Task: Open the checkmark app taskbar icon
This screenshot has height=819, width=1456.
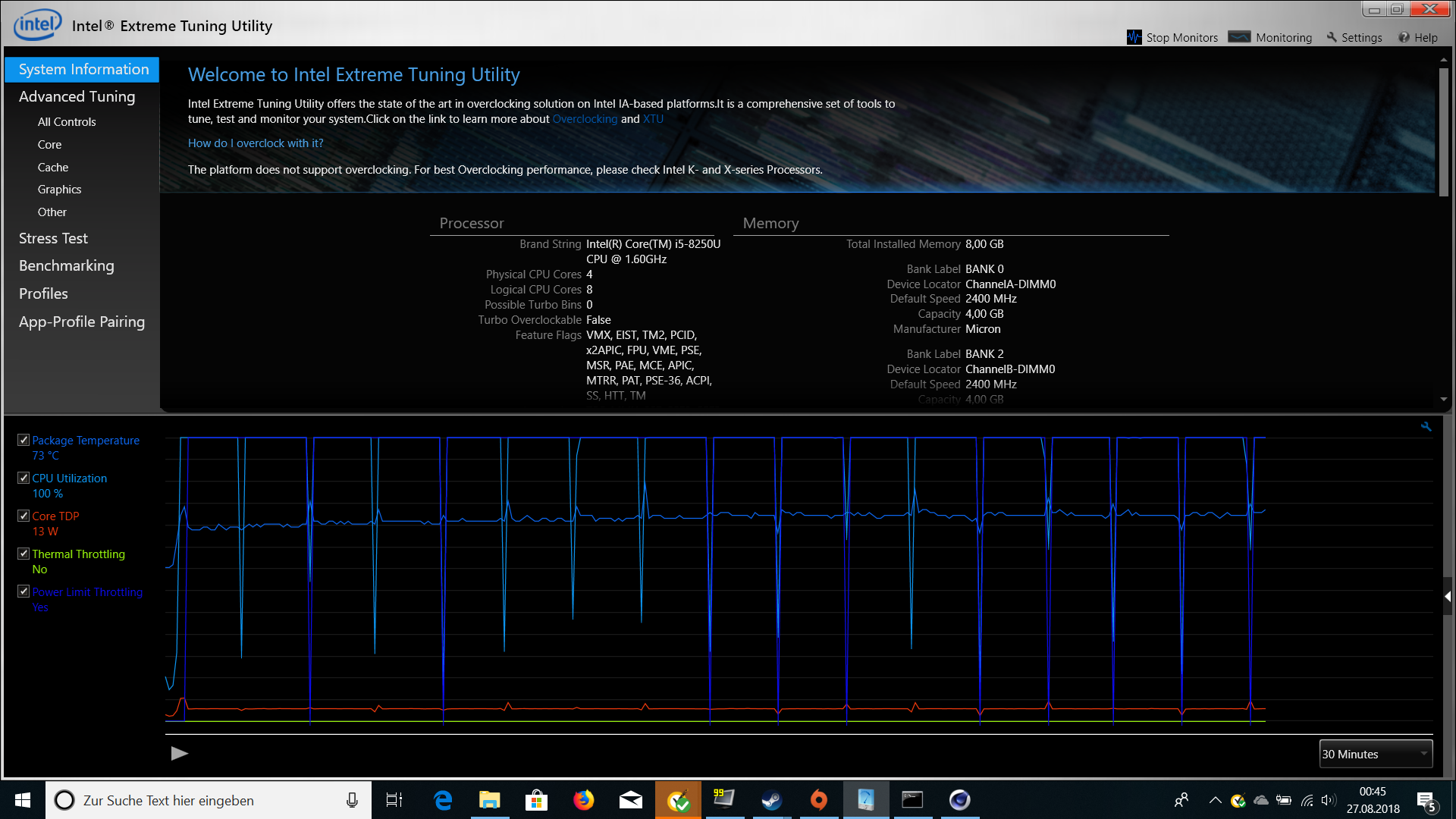Action: point(678,800)
